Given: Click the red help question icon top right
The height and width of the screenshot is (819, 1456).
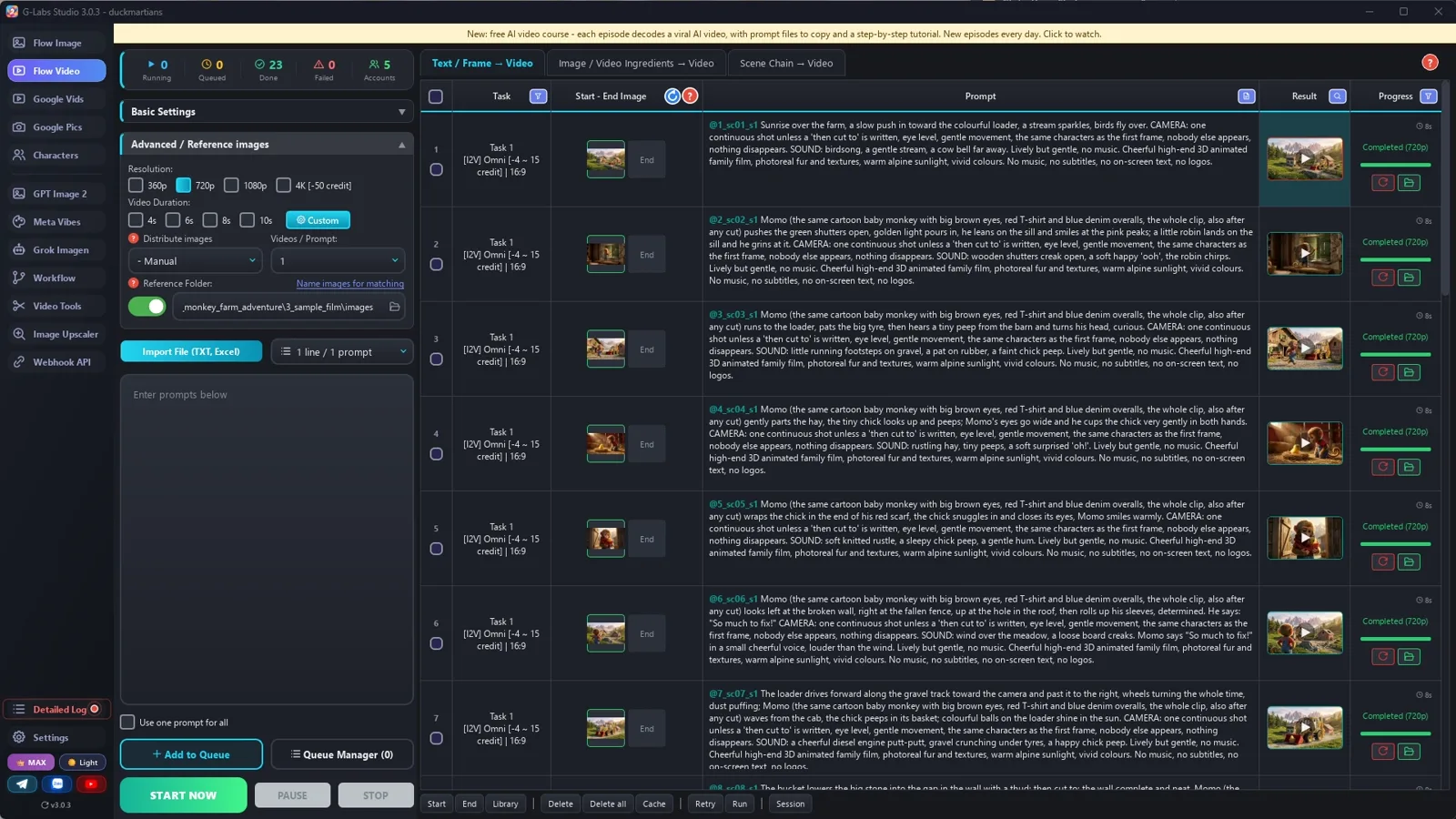Looking at the screenshot, I should tap(1430, 63).
